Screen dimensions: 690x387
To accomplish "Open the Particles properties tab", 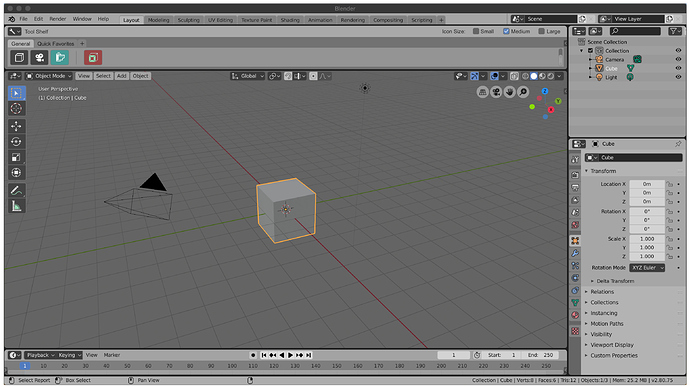I will (575, 265).
